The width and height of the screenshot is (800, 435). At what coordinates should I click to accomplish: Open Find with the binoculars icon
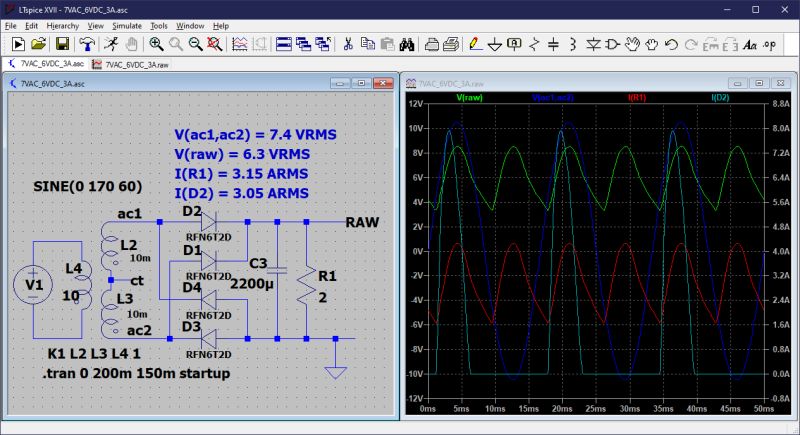pyautogui.click(x=407, y=45)
